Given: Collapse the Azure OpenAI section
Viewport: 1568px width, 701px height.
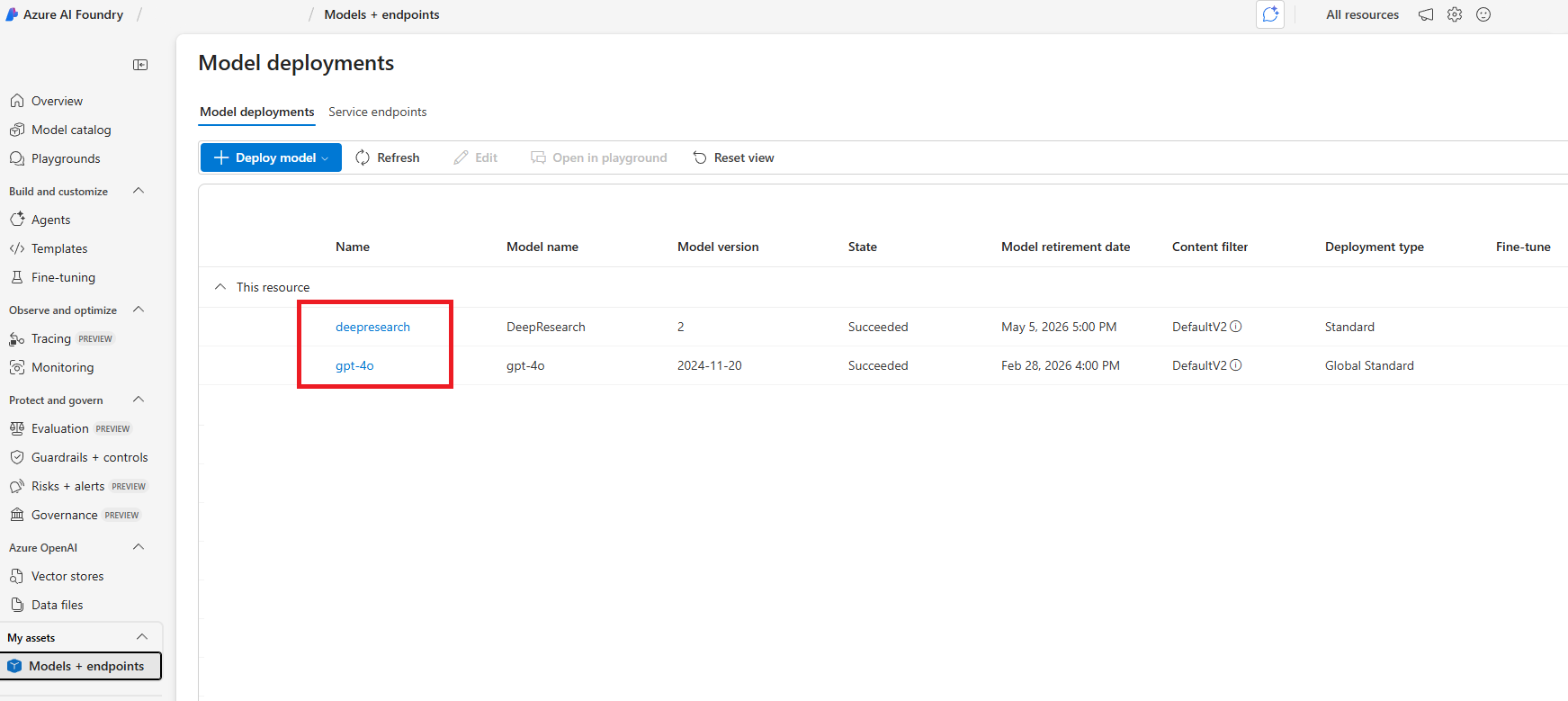Looking at the screenshot, I should point(139,547).
